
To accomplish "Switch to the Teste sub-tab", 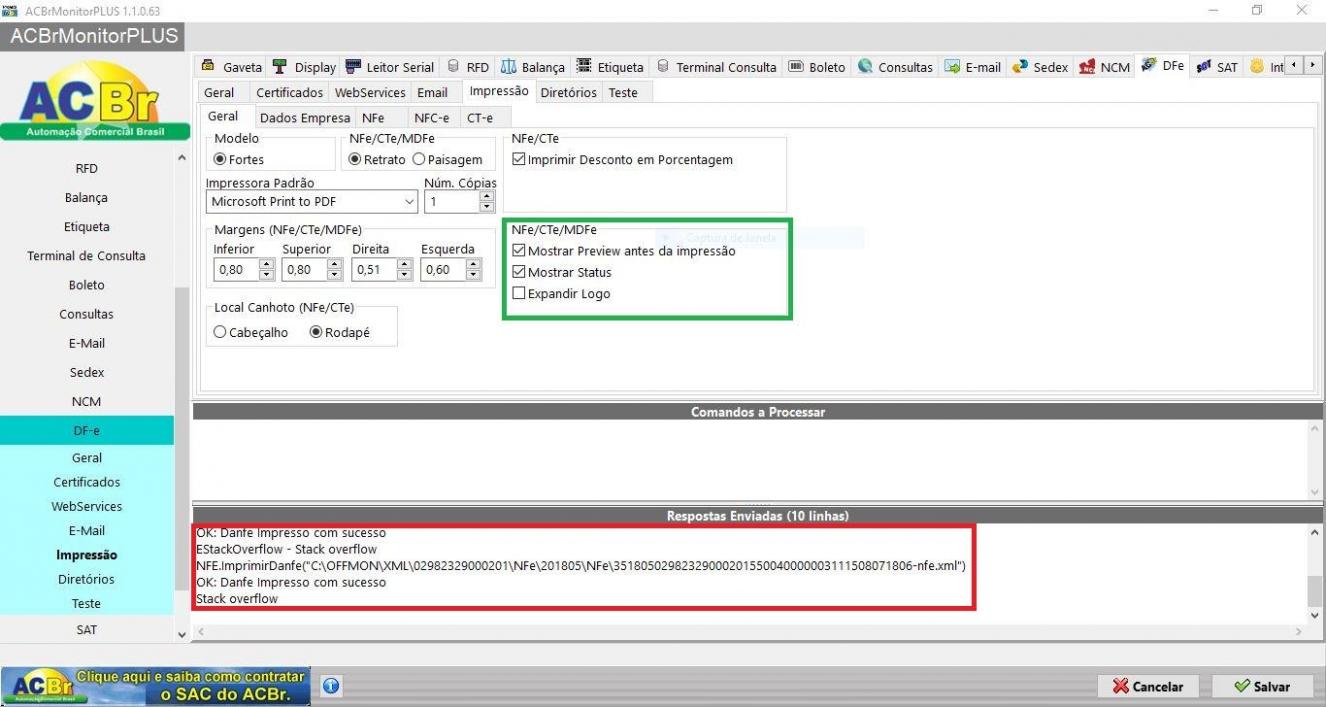I will click(623, 92).
